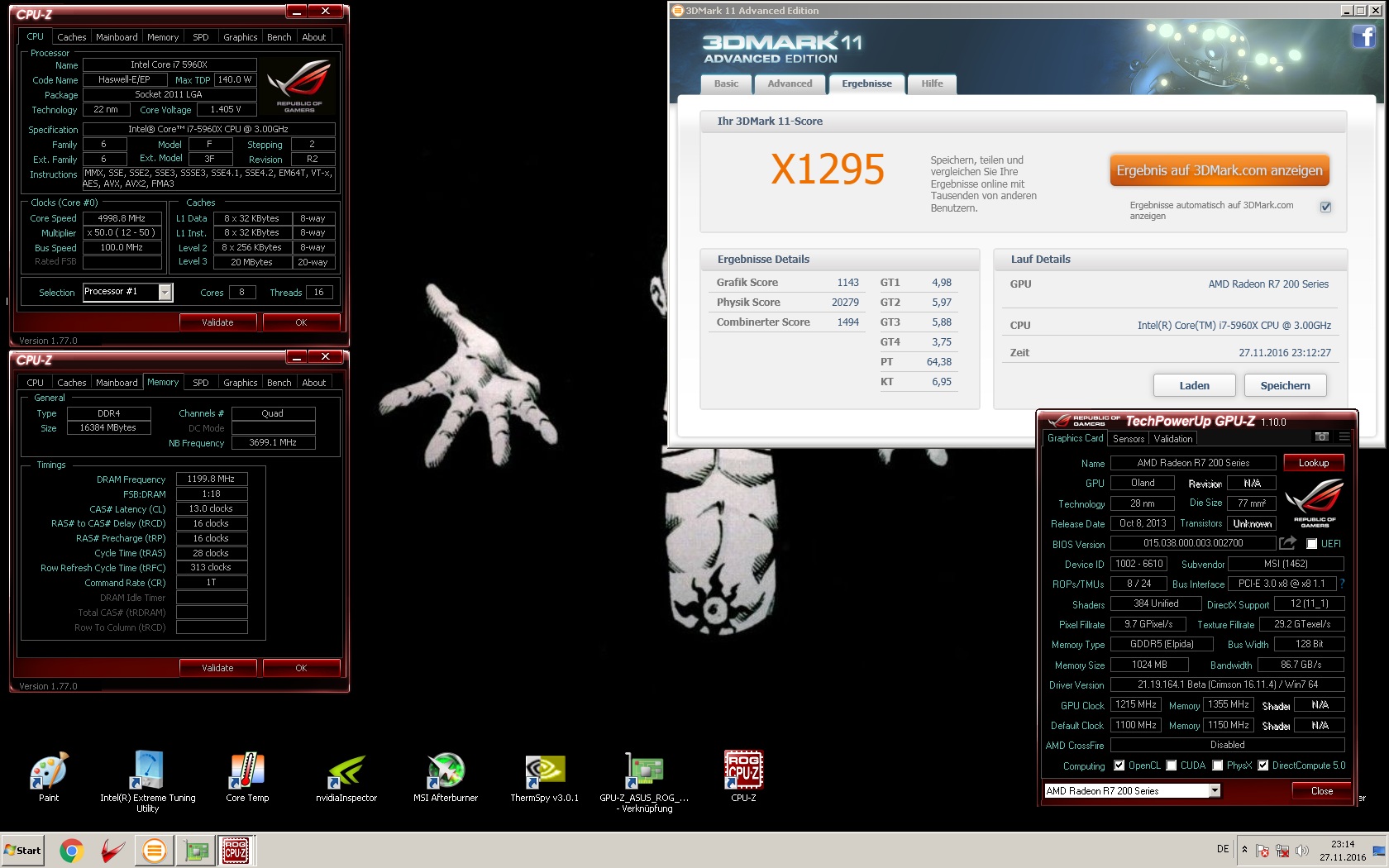Open About tab in top CPU-Z window
Screen dimensions: 1389x868
[313, 37]
